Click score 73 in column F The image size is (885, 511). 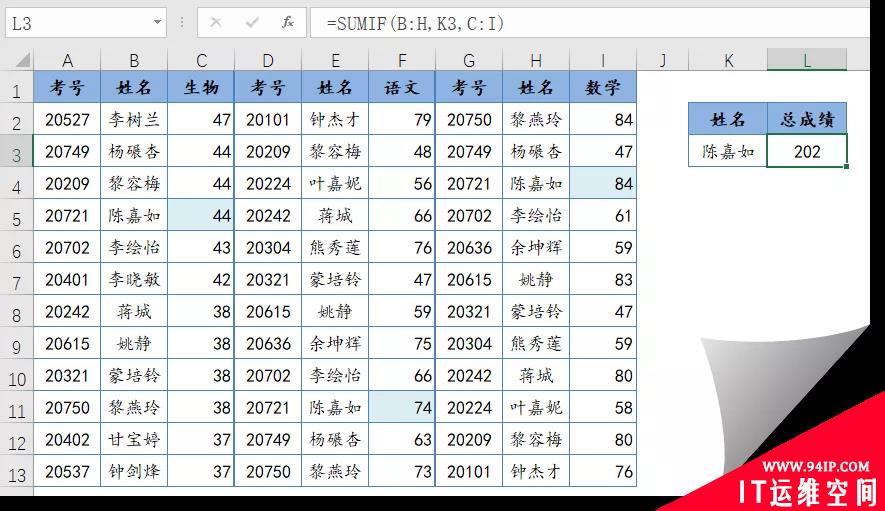tap(402, 471)
